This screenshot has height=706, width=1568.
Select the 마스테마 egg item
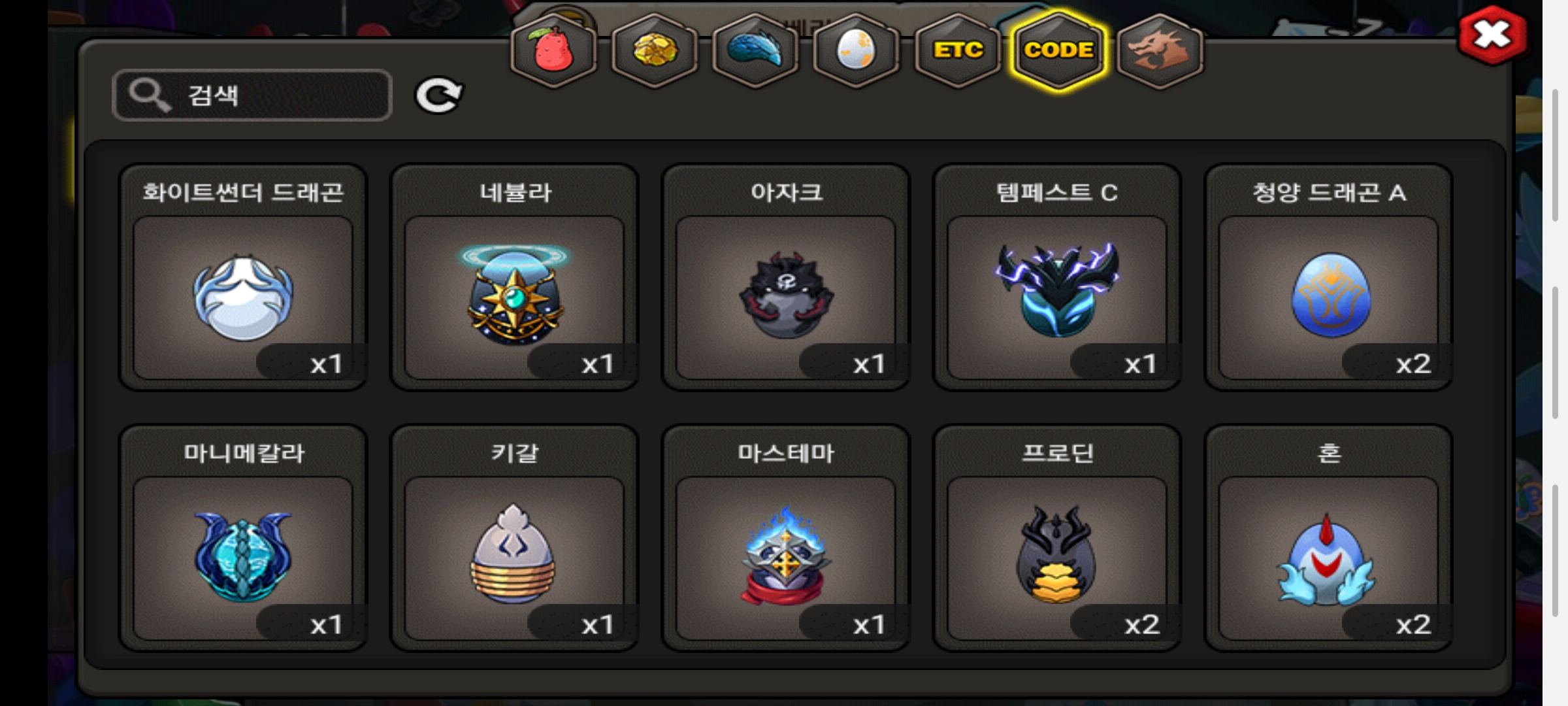click(786, 538)
